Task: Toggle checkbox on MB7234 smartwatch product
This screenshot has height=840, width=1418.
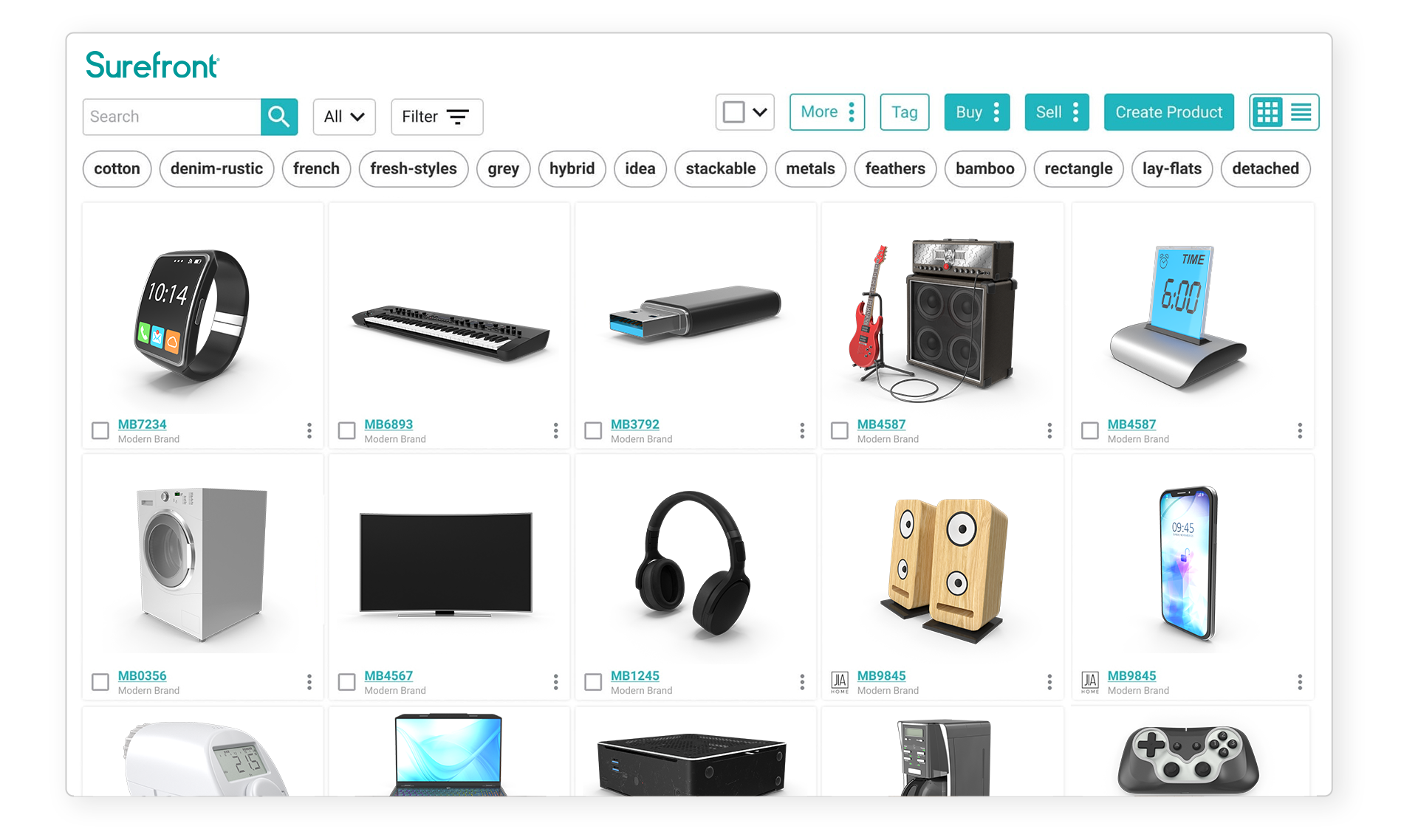Action: pyautogui.click(x=101, y=428)
